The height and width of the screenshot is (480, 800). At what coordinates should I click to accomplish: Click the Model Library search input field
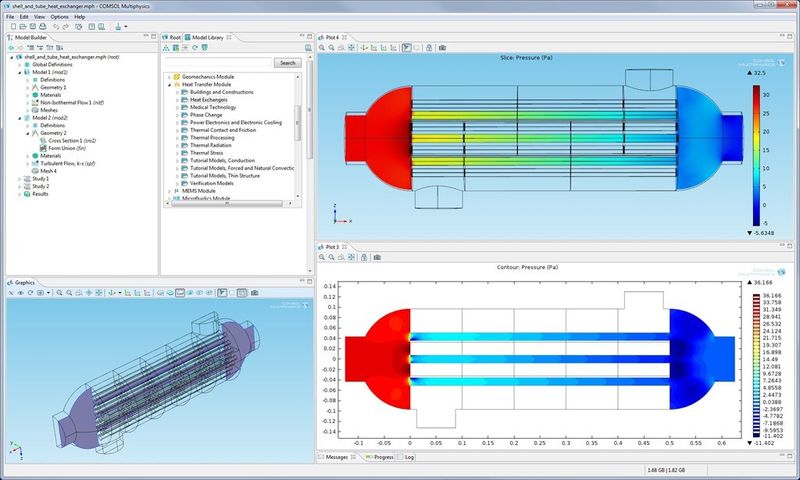pyautogui.click(x=218, y=63)
